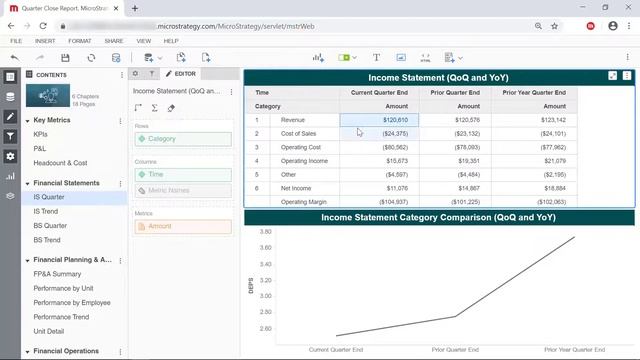Click the undo arrow in toolbar
The image size is (640, 360).
15,58
